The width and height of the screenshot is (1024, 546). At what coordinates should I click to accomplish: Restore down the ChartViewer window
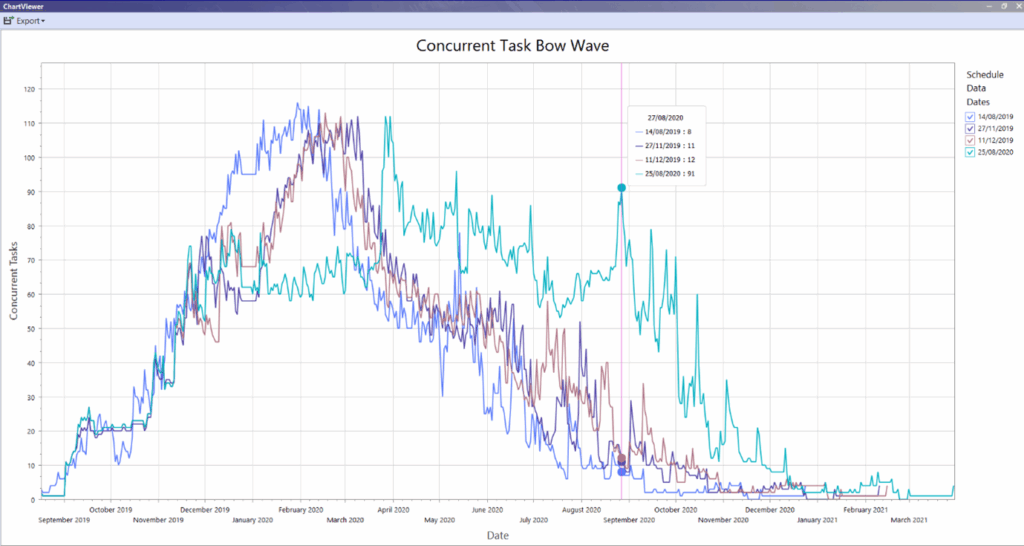click(x=1002, y=6)
